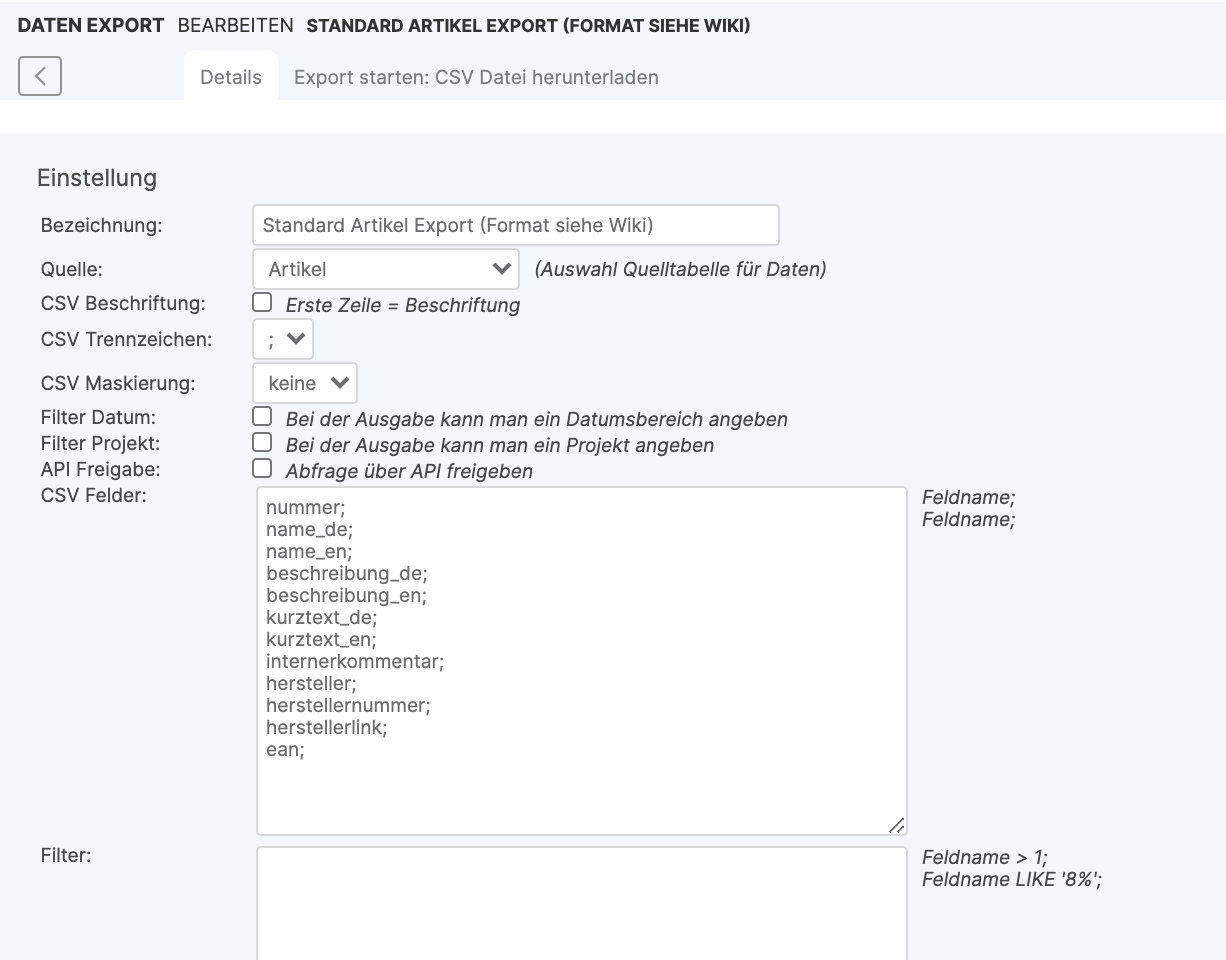Click the back arrow button
Screen dimensions: 1226x960
[40, 76]
